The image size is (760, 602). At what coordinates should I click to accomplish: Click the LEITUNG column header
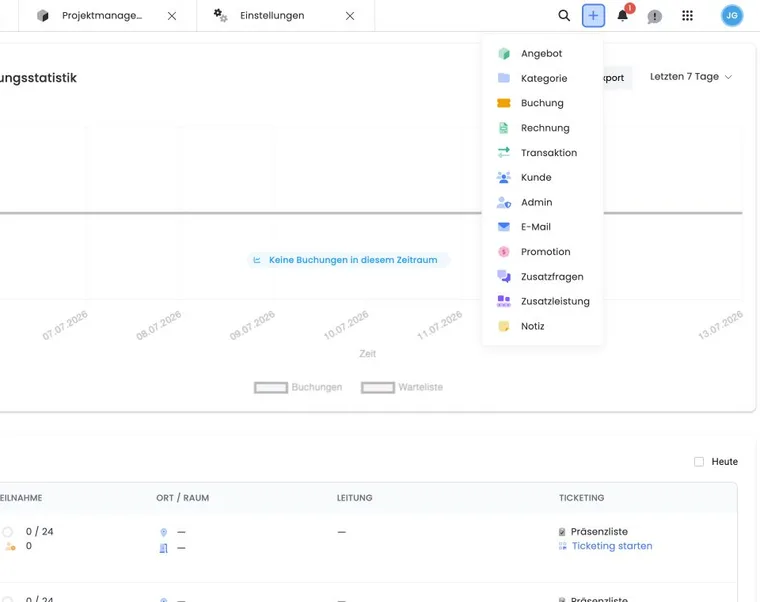point(354,498)
